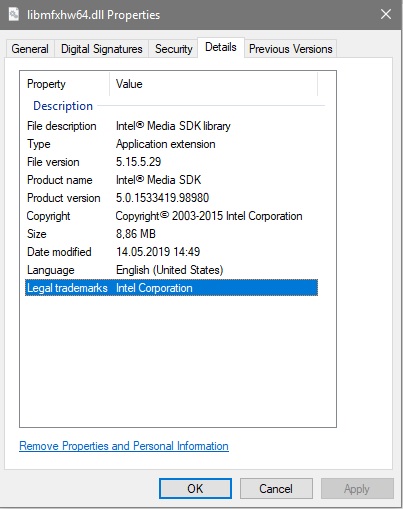
Task: Click the Intel Media SDK product value
Action: point(158,180)
